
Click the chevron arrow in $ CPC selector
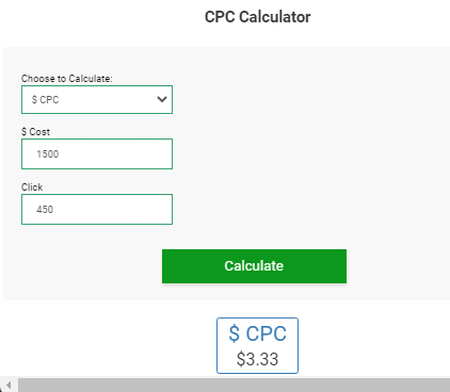(162, 99)
